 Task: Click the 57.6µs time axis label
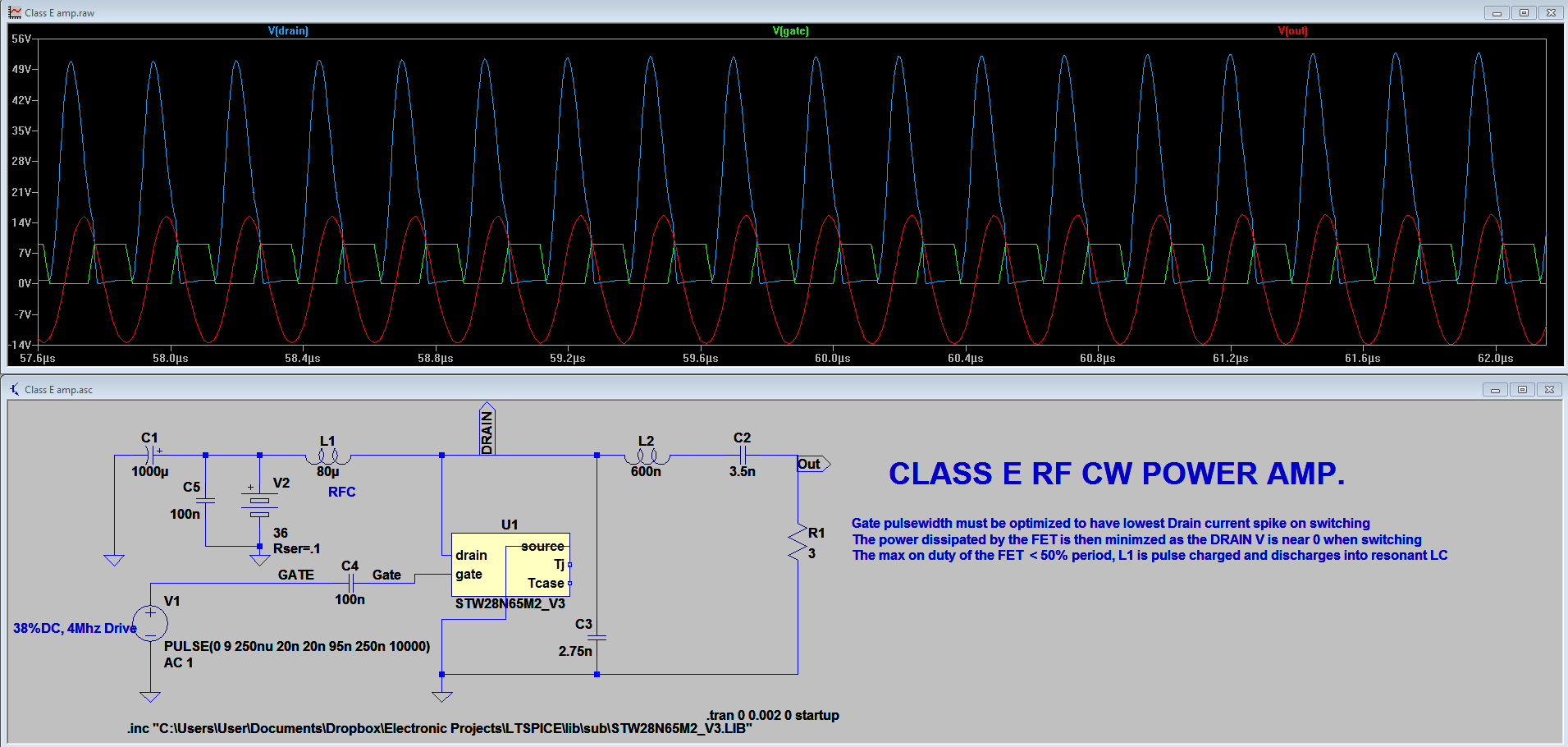(38, 358)
